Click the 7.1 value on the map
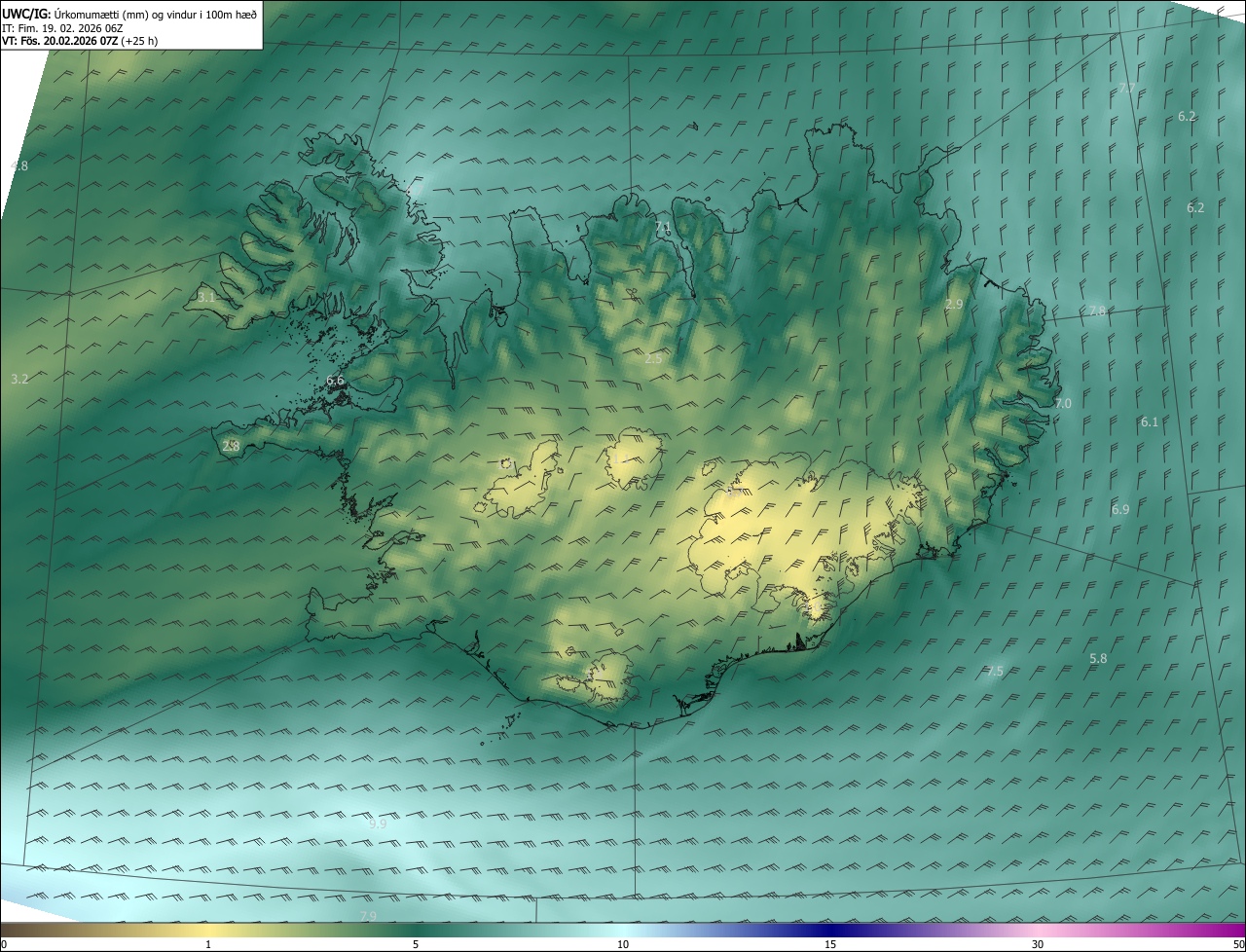Image resolution: width=1246 pixels, height=952 pixels. click(663, 228)
